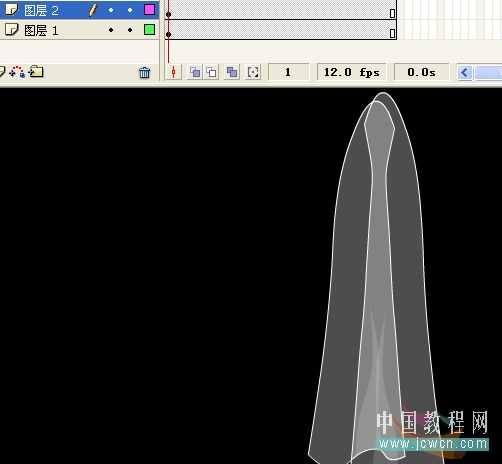
Task: Click the magenta outline swatch of 图层 2
Action: pyautogui.click(x=149, y=10)
